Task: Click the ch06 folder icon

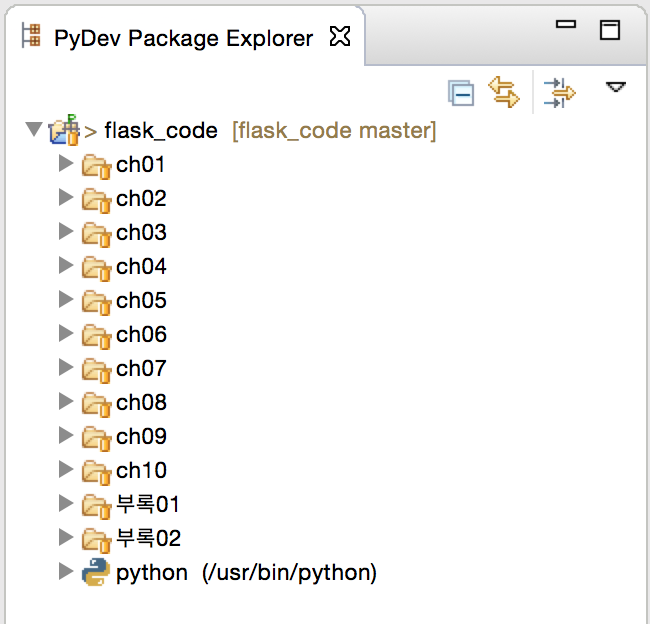Action: (x=96, y=337)
